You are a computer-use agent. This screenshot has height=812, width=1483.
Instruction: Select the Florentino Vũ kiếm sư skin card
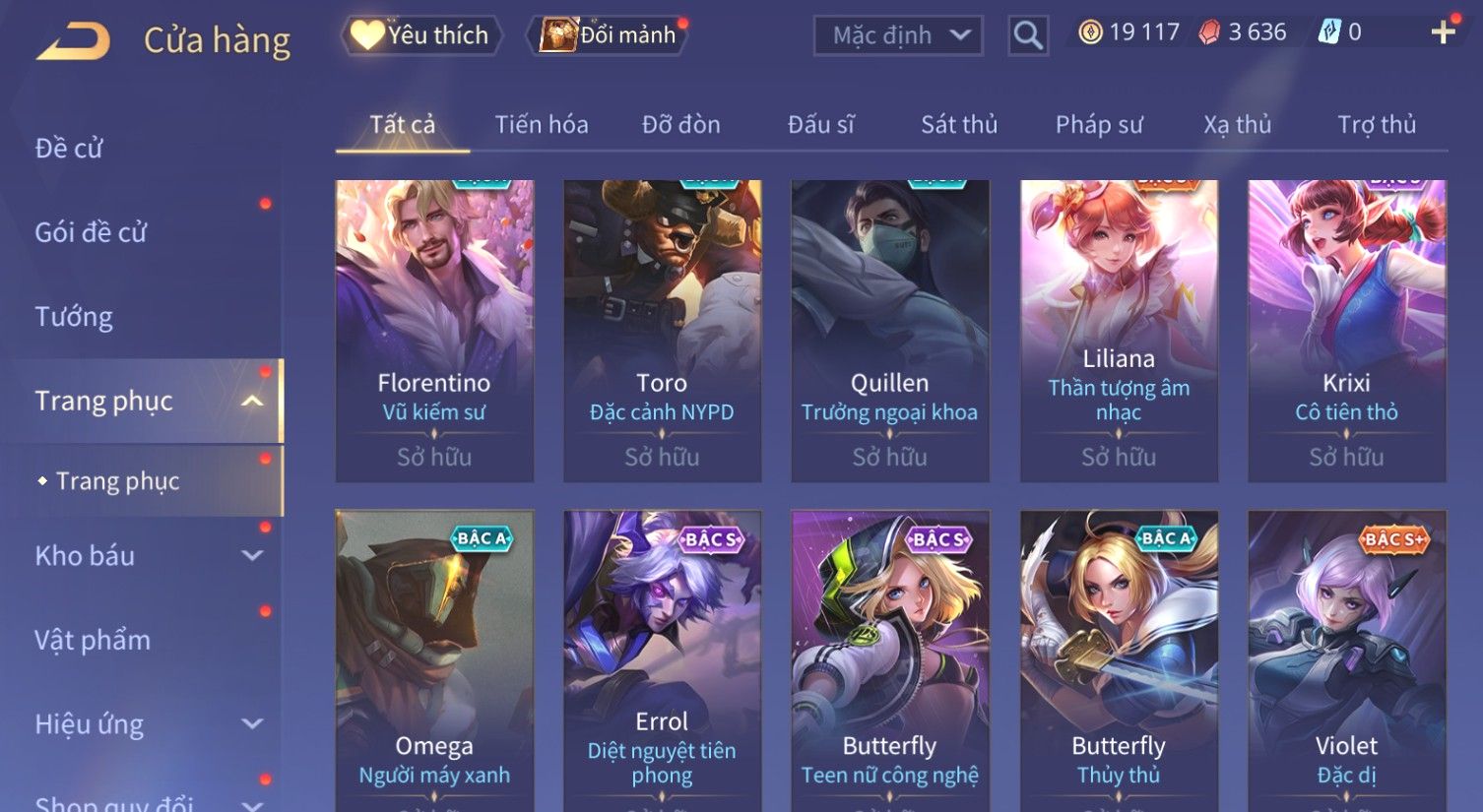click(x=434, y=331)
